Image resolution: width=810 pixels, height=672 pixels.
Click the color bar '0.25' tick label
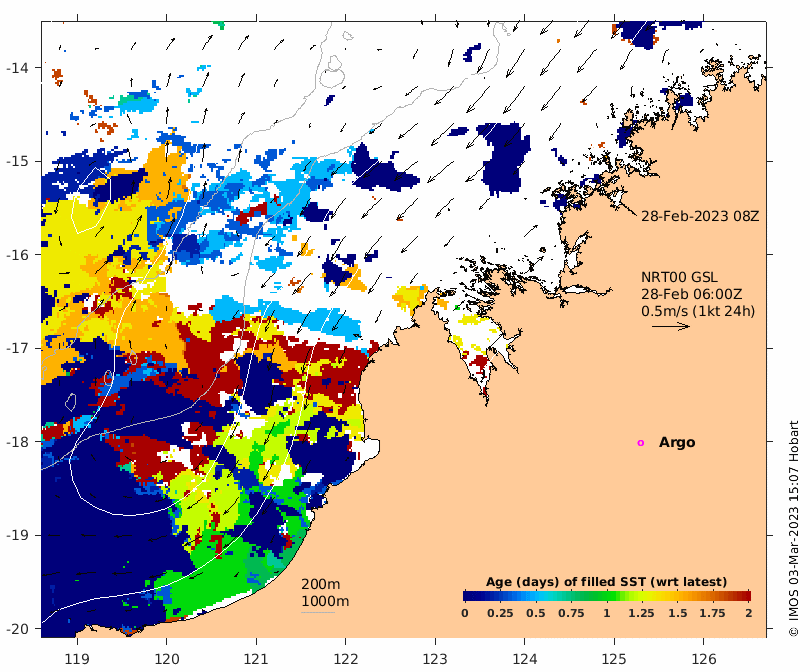click(500, 613)
